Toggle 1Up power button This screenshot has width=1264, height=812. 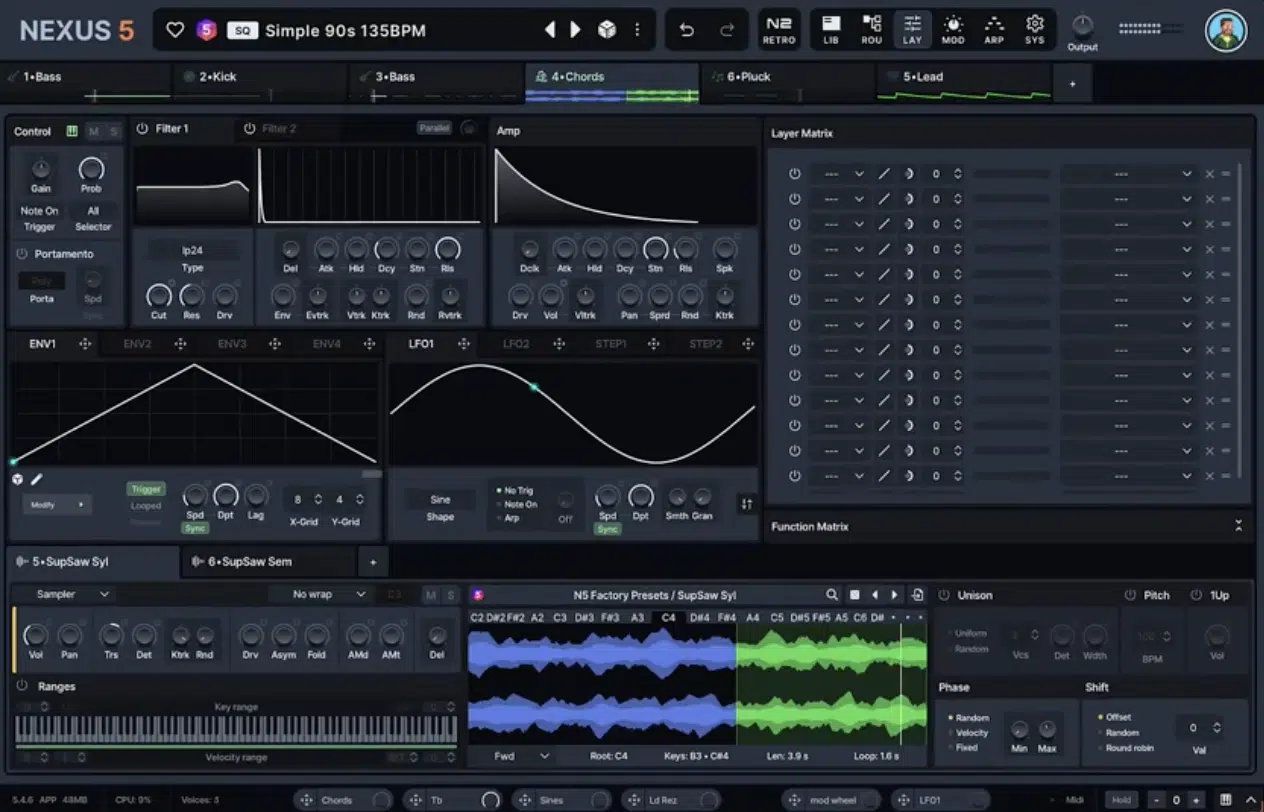tap(1196, 595)
